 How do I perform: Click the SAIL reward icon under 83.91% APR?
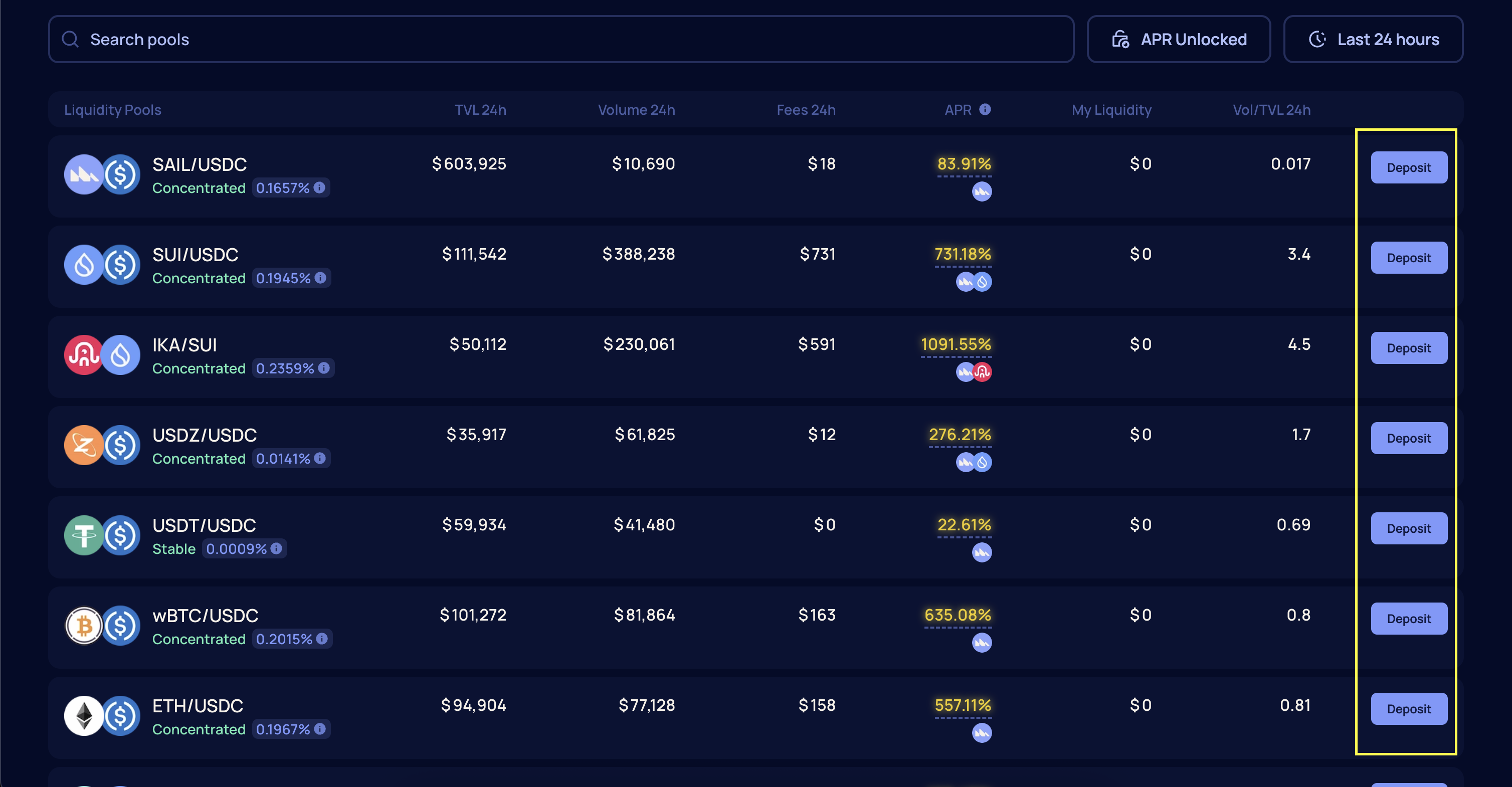(982, 191)
